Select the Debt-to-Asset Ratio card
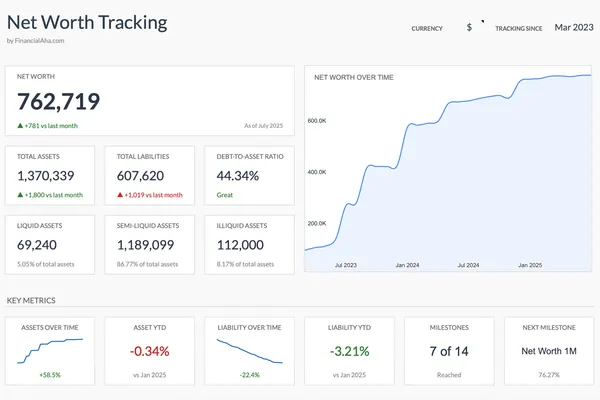This screenshot has width=600, height=400. coord(248,176)
